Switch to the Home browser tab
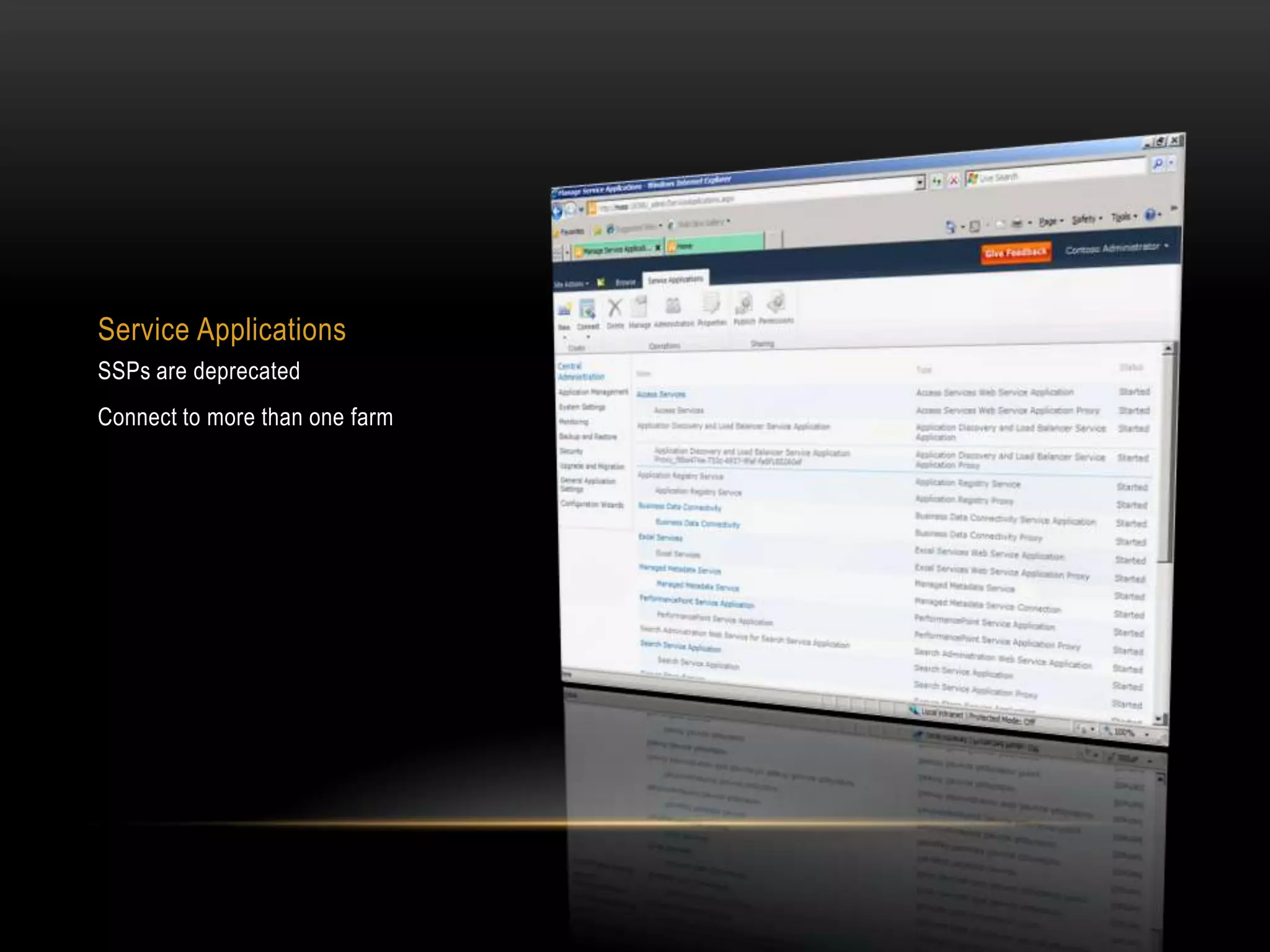1270x952 pixels. [x=713, y=245]
